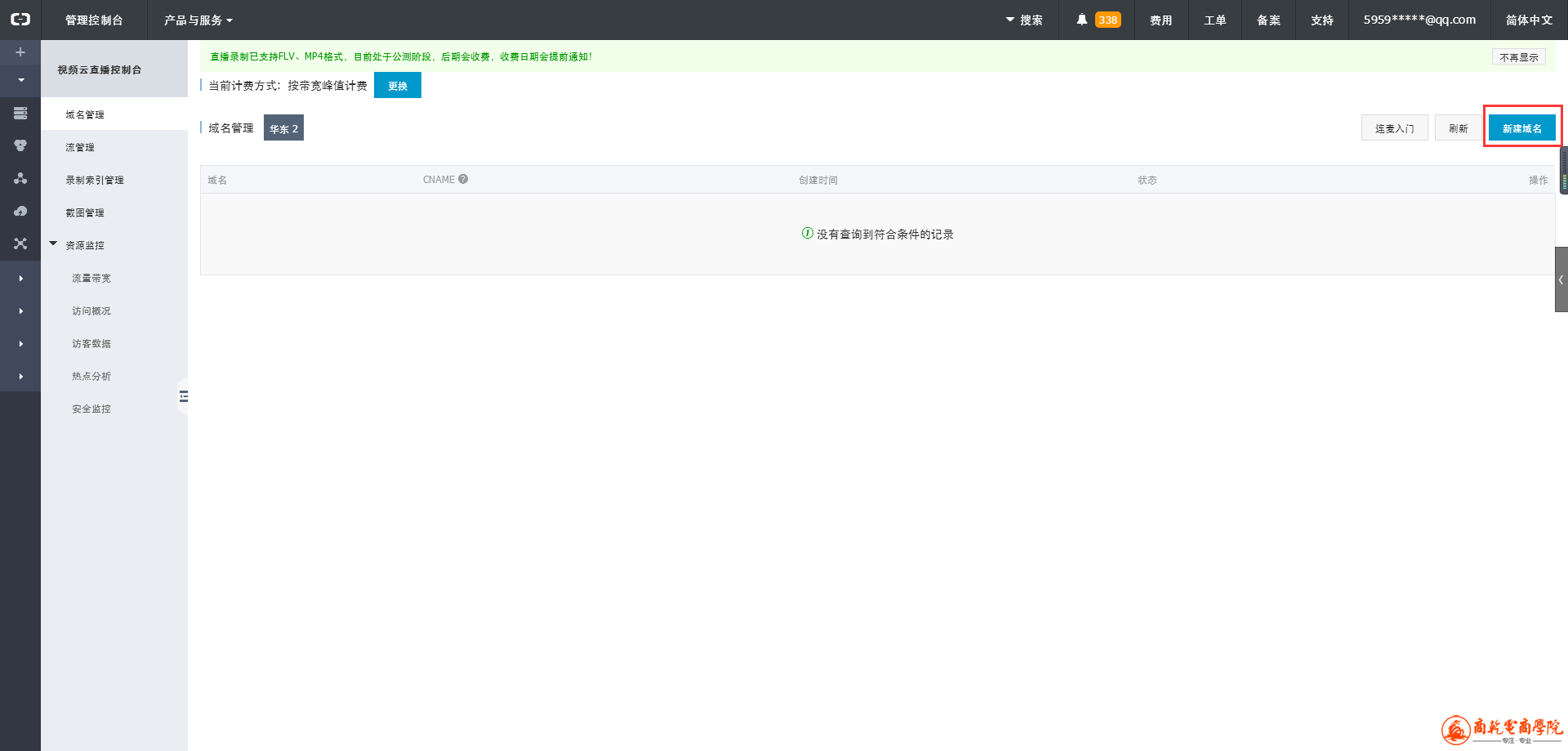The height and width of the screenshot is (751, 1568).
Task: Click the 创建时间 column header
Action: (817, 180)
